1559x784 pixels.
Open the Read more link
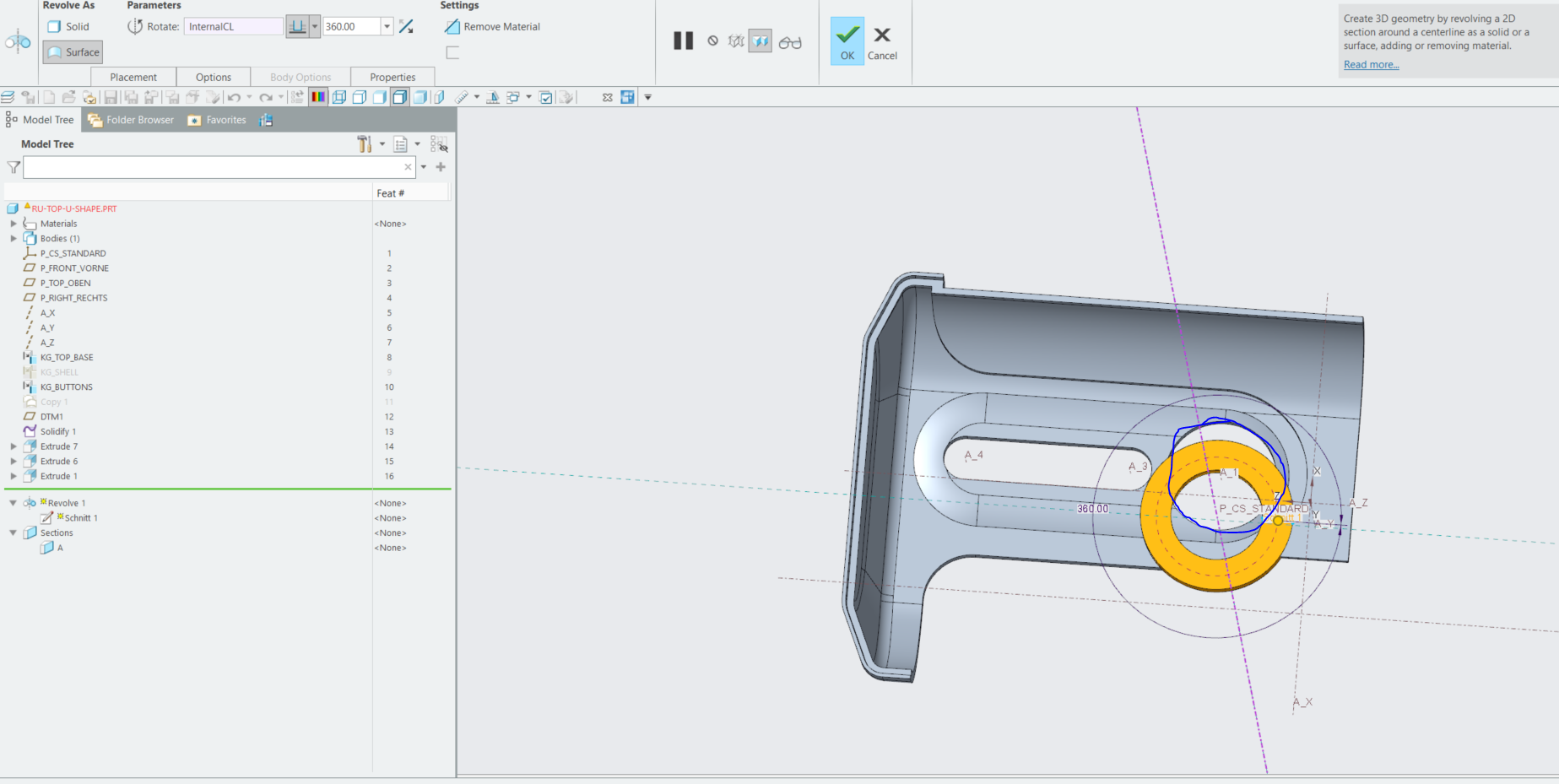1370,64
